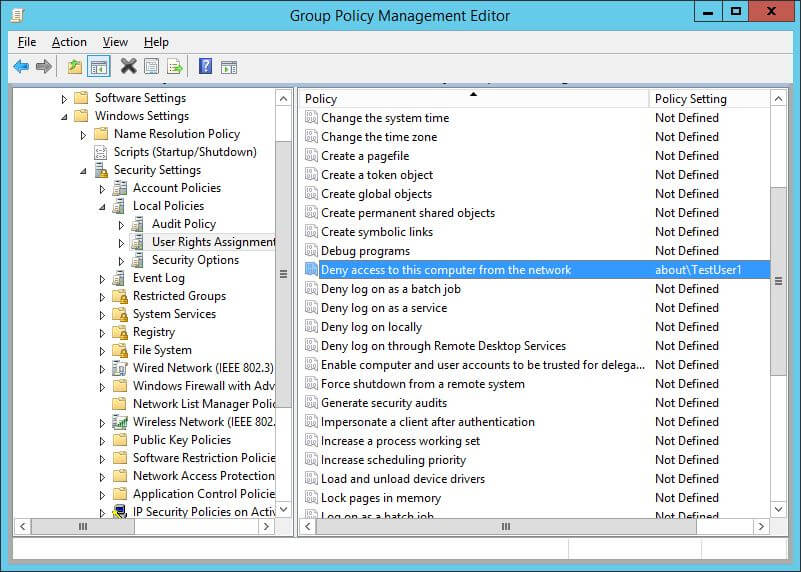Select User Rights Assignment in the tree
Image resolution: width=801 pixels, height=572 pixels.
214,242
